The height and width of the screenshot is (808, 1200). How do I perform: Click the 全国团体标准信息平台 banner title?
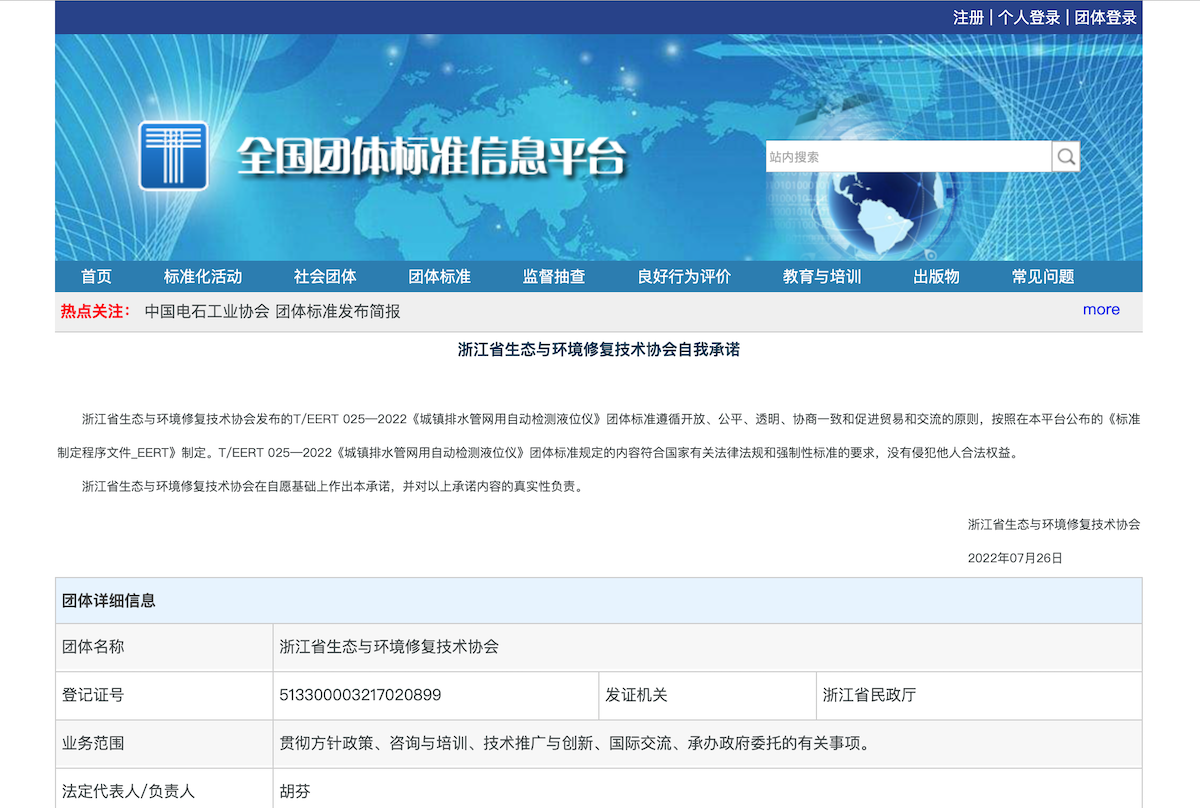click(431, 156)
